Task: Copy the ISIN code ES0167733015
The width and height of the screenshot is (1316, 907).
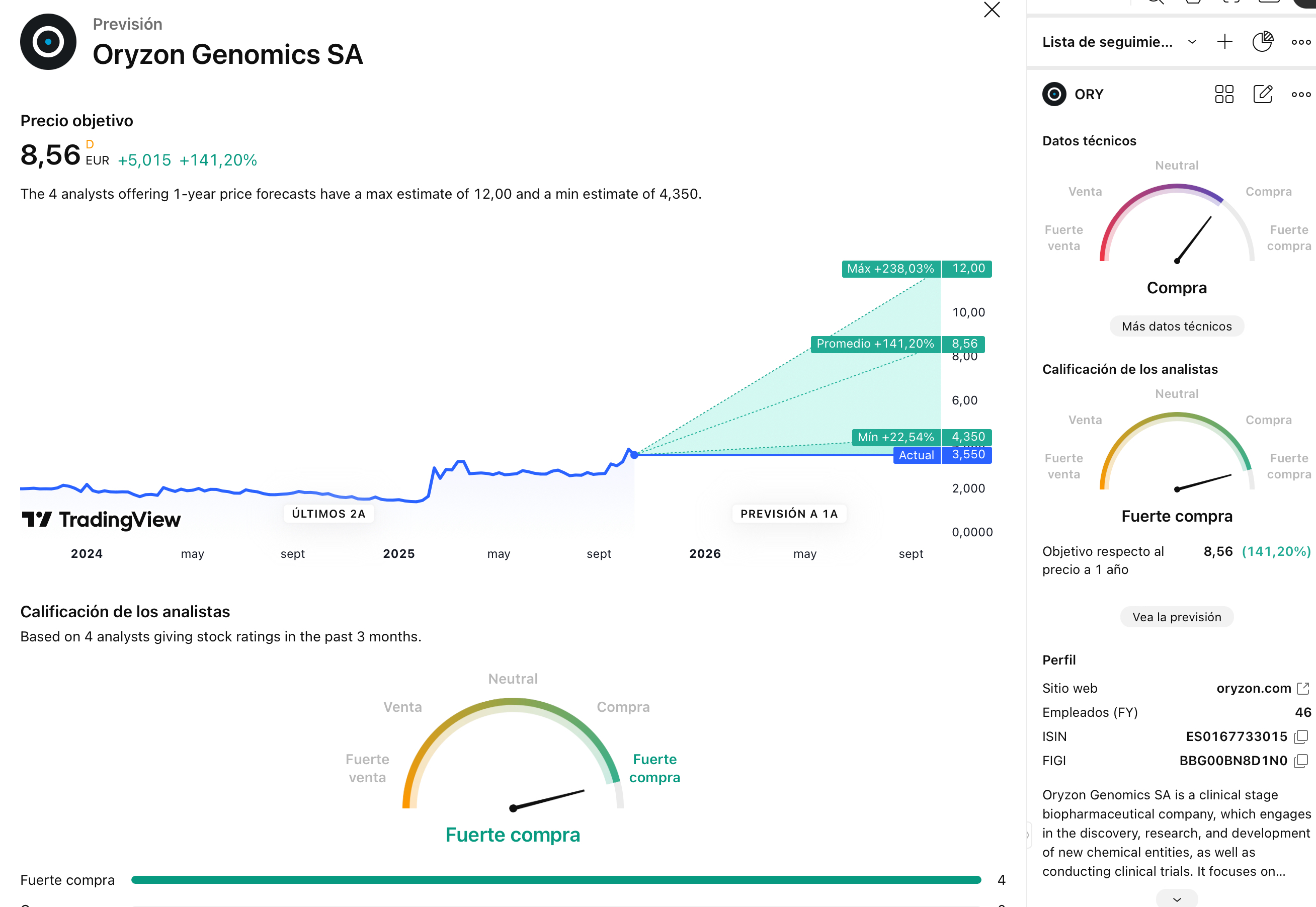Action: (1301, 736)
